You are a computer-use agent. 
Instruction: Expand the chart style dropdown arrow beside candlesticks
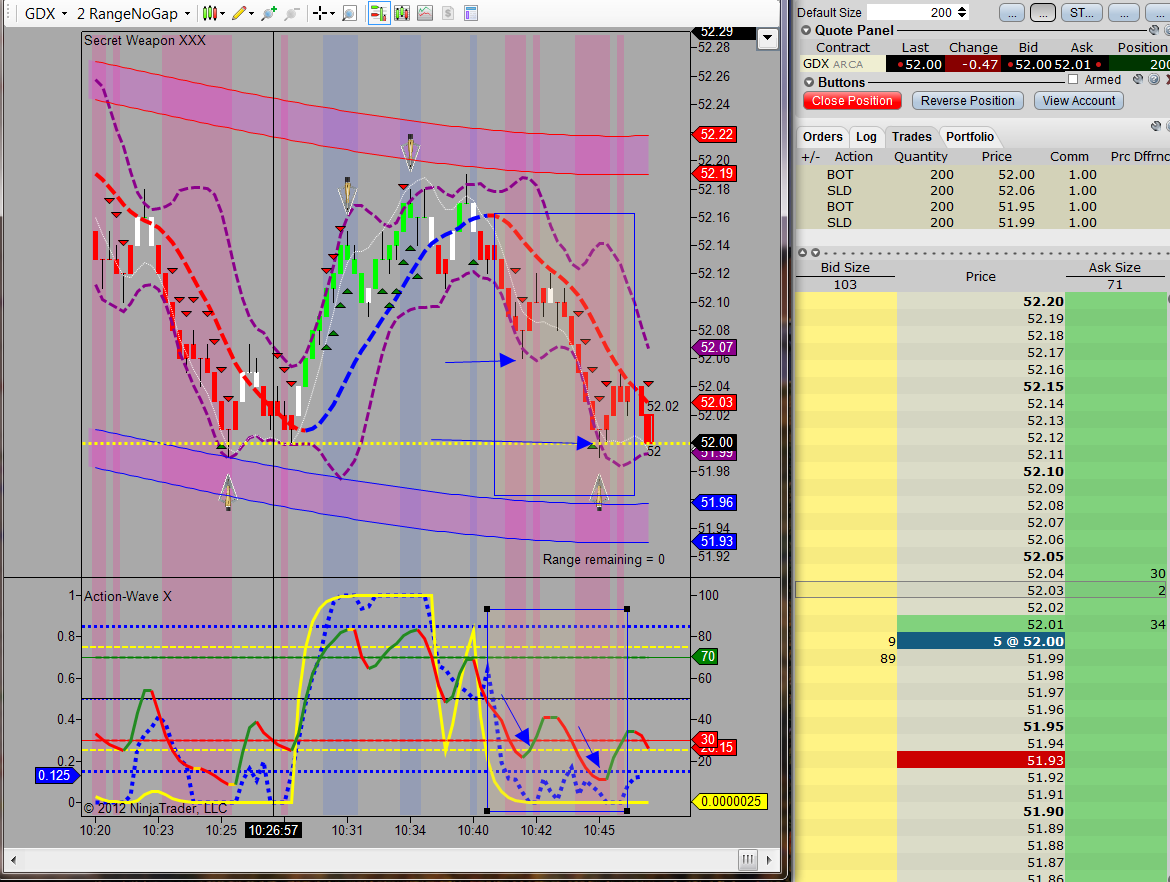[222, 13]
